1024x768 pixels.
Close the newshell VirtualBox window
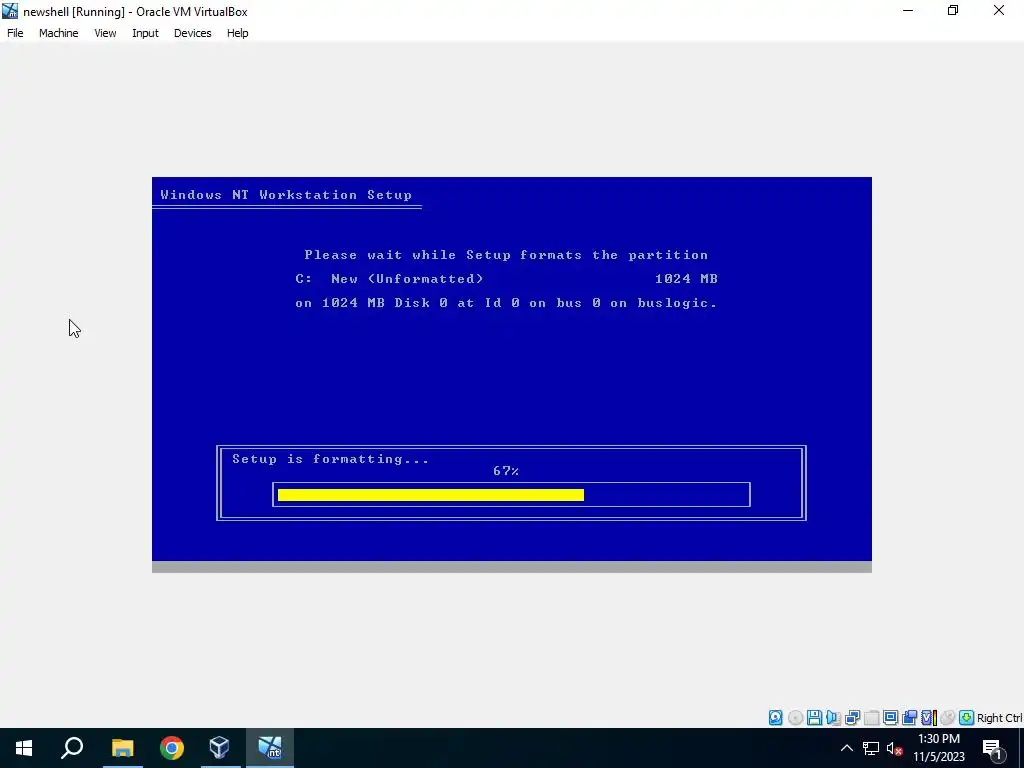[999, 11]
